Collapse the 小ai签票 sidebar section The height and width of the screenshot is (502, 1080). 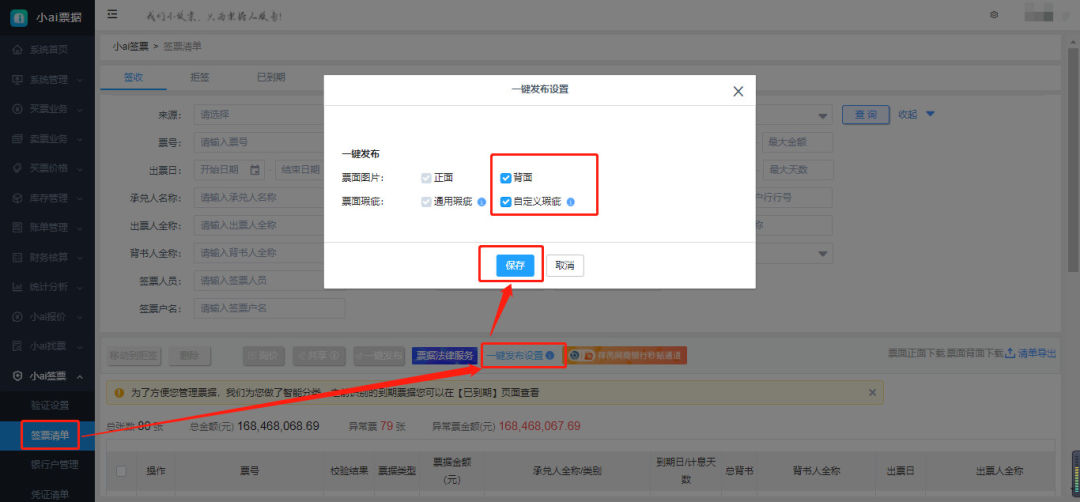[x=80, y=376]
